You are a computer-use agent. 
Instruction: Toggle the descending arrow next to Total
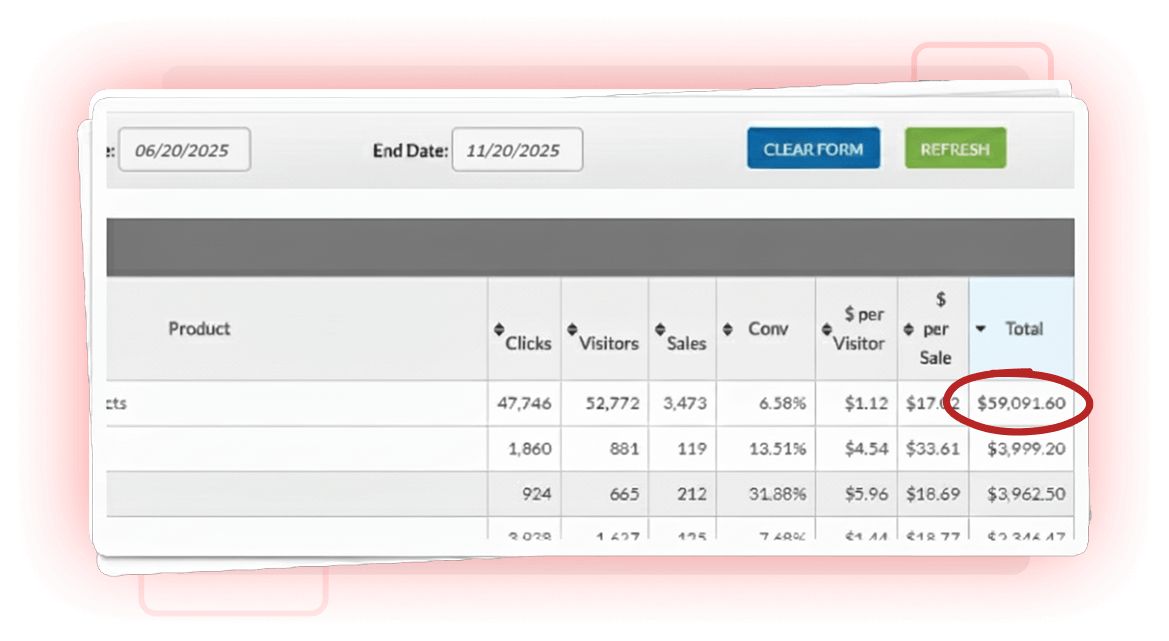tap(982, 329)
